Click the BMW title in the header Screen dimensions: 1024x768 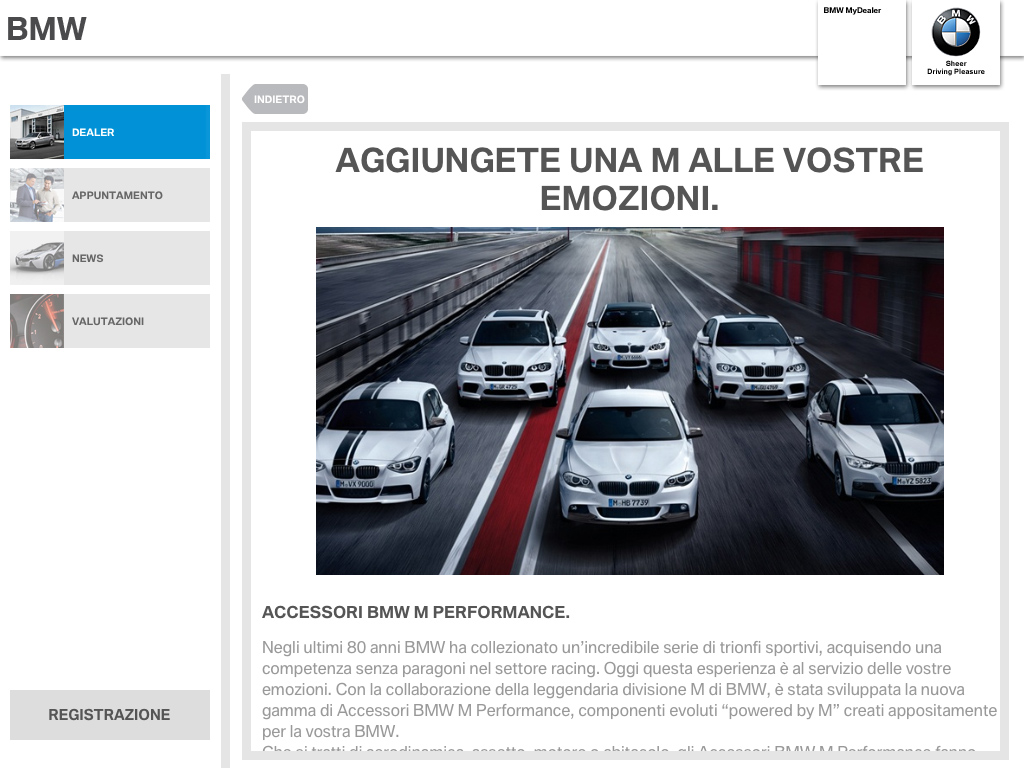click(x=46, y=29)
